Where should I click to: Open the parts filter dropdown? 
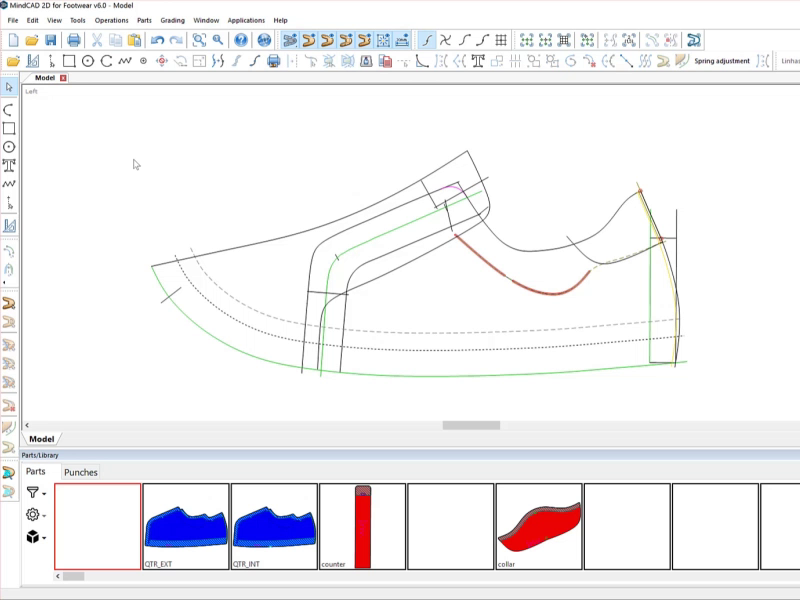pos(36,492)
